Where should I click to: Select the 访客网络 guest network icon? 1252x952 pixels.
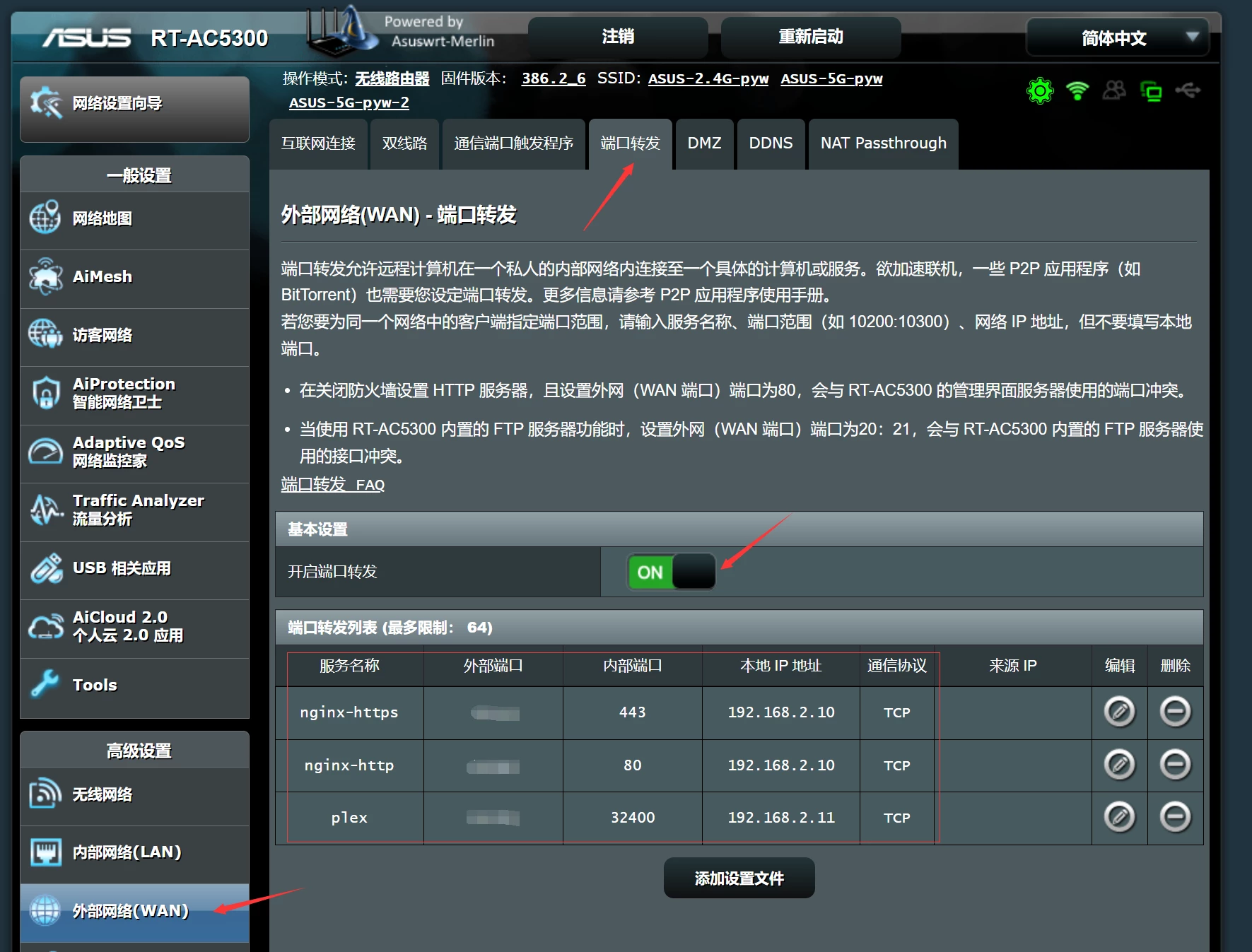pos(45,334)
